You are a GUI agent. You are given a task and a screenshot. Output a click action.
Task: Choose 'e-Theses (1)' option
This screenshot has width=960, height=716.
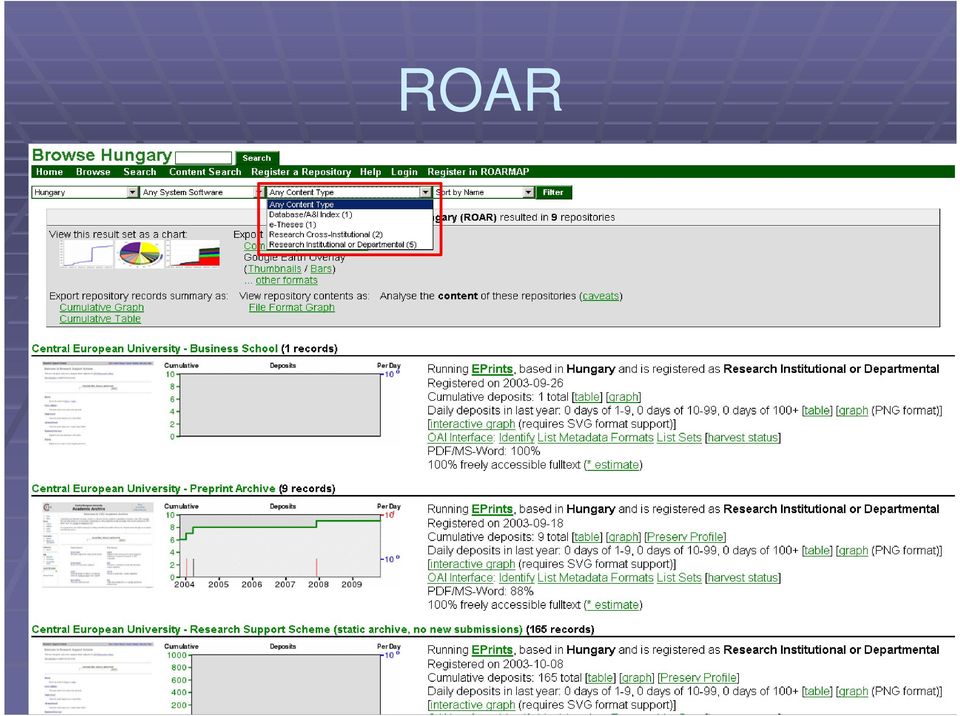pyautogui.click(x=350, y=225)
